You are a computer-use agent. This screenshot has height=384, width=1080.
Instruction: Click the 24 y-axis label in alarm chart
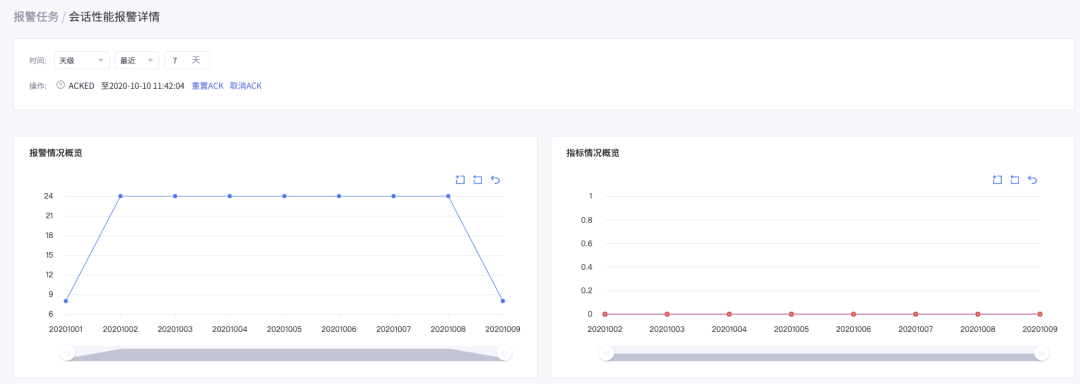click(49, 196)
